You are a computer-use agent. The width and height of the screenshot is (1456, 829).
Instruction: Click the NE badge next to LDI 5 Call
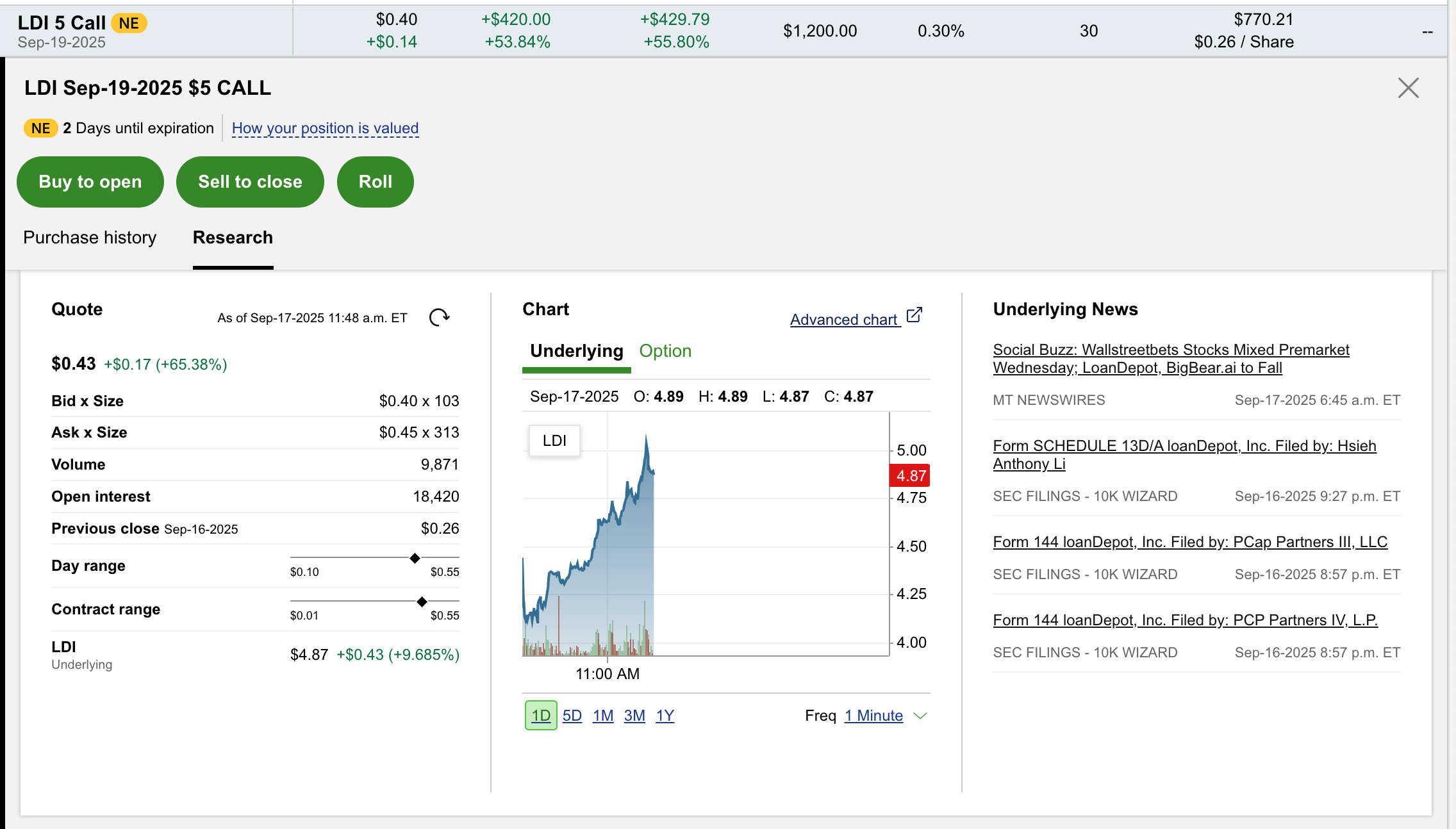pos(129,23)
